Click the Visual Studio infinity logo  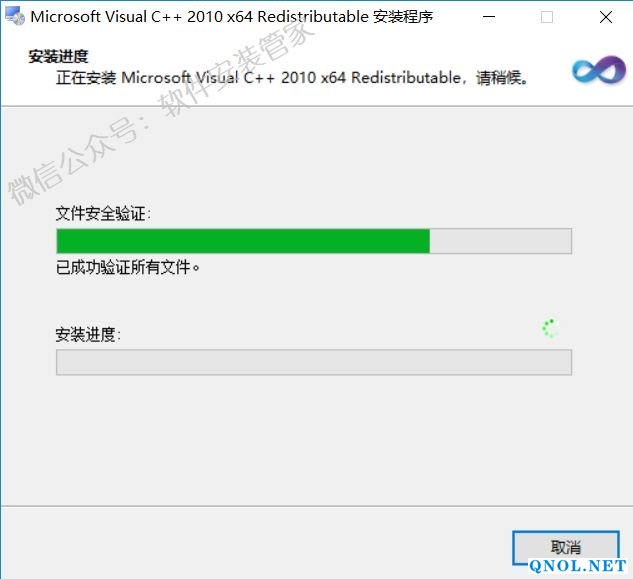point(599,70)
